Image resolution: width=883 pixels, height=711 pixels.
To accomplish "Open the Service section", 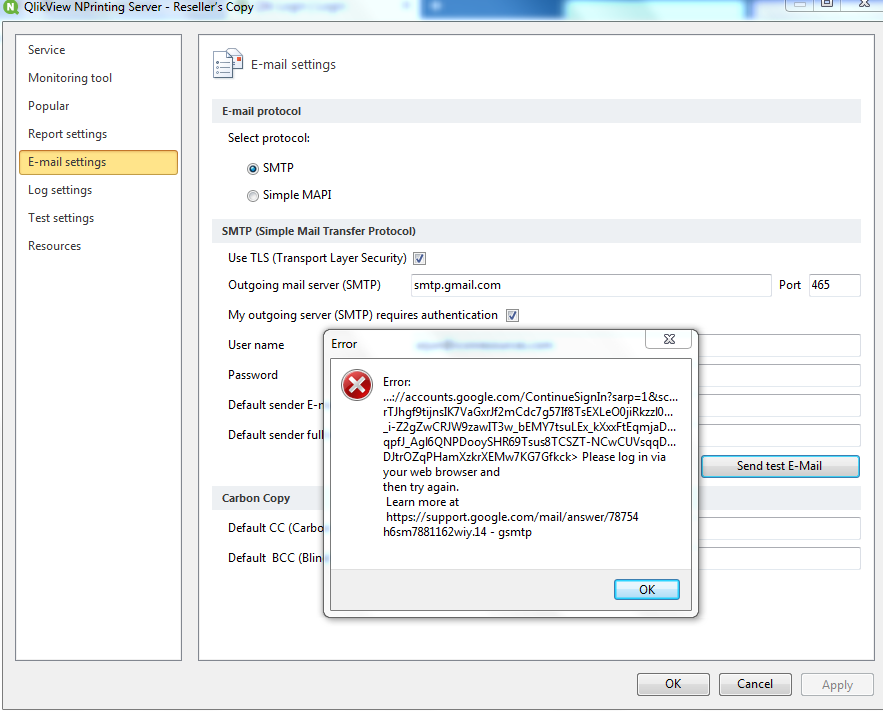I will pos(46,49).
